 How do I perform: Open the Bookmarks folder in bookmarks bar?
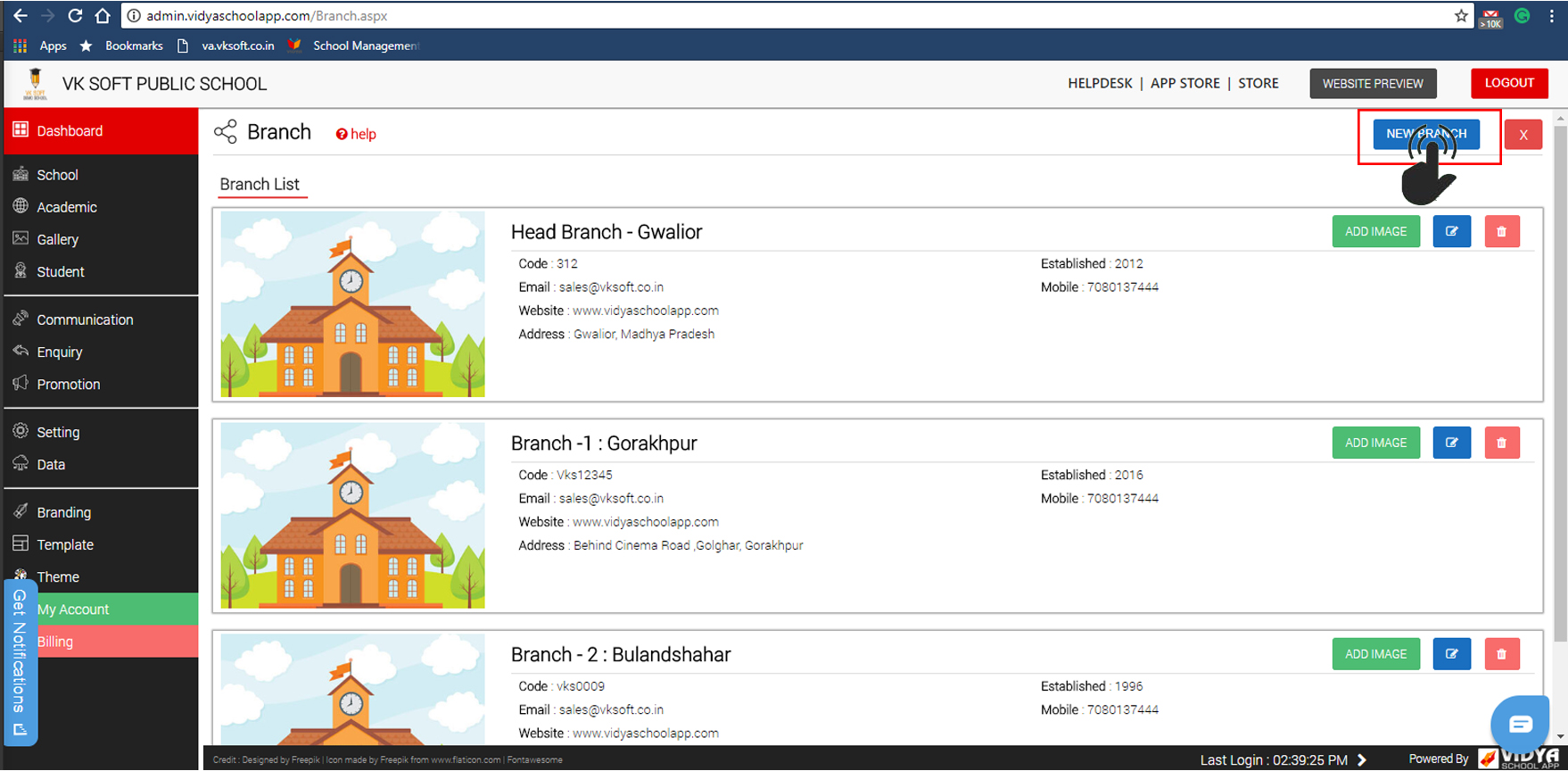click(121, 46)
